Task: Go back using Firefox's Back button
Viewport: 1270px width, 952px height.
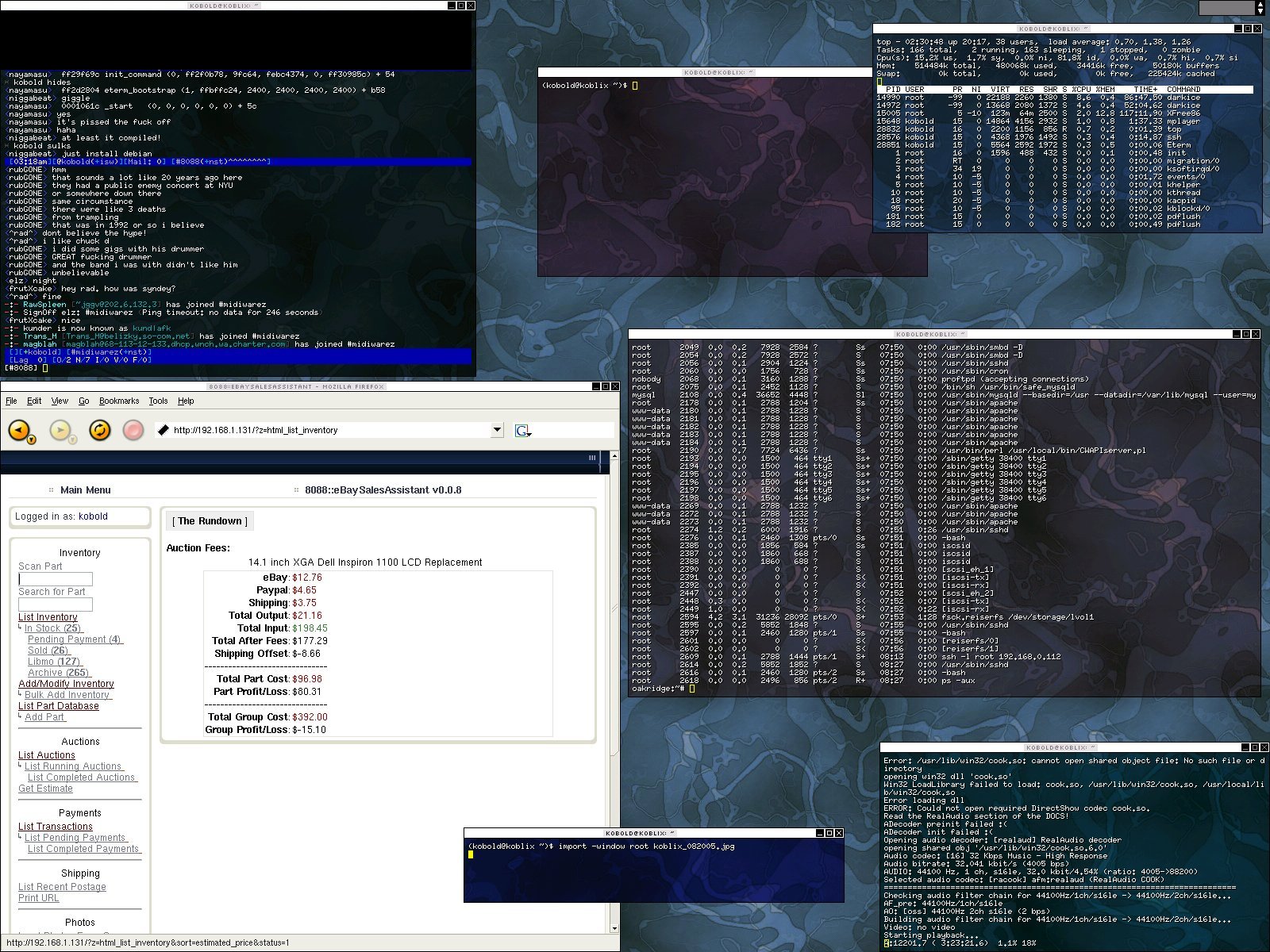Action: click(x=17, y=430)
